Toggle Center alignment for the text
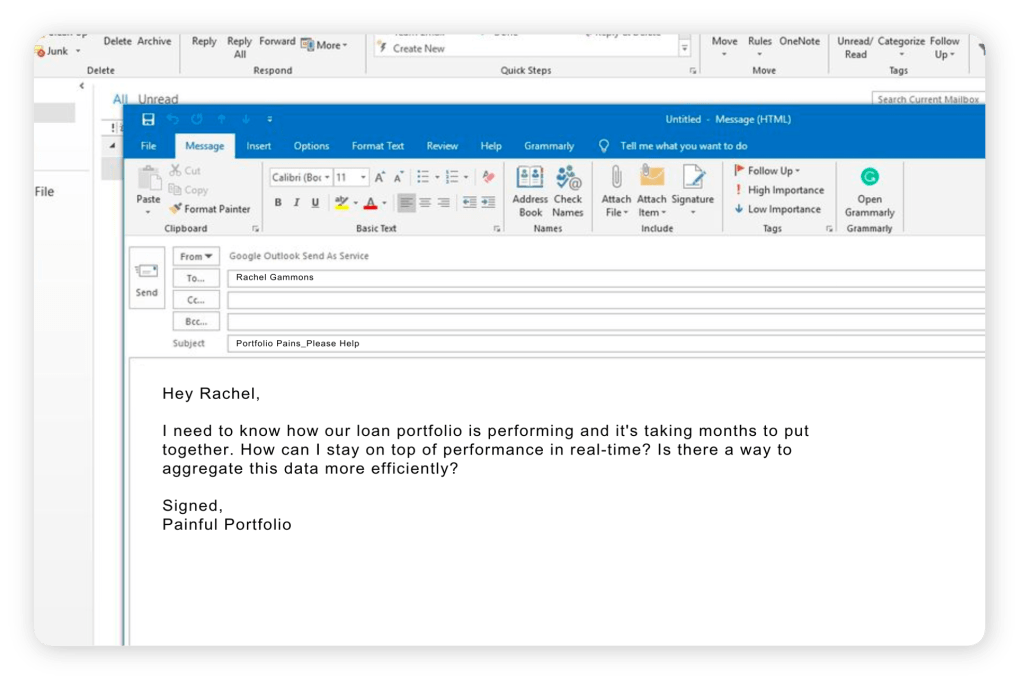The height and width of the screenshot is (684, 1024). [x=425, y=203]
